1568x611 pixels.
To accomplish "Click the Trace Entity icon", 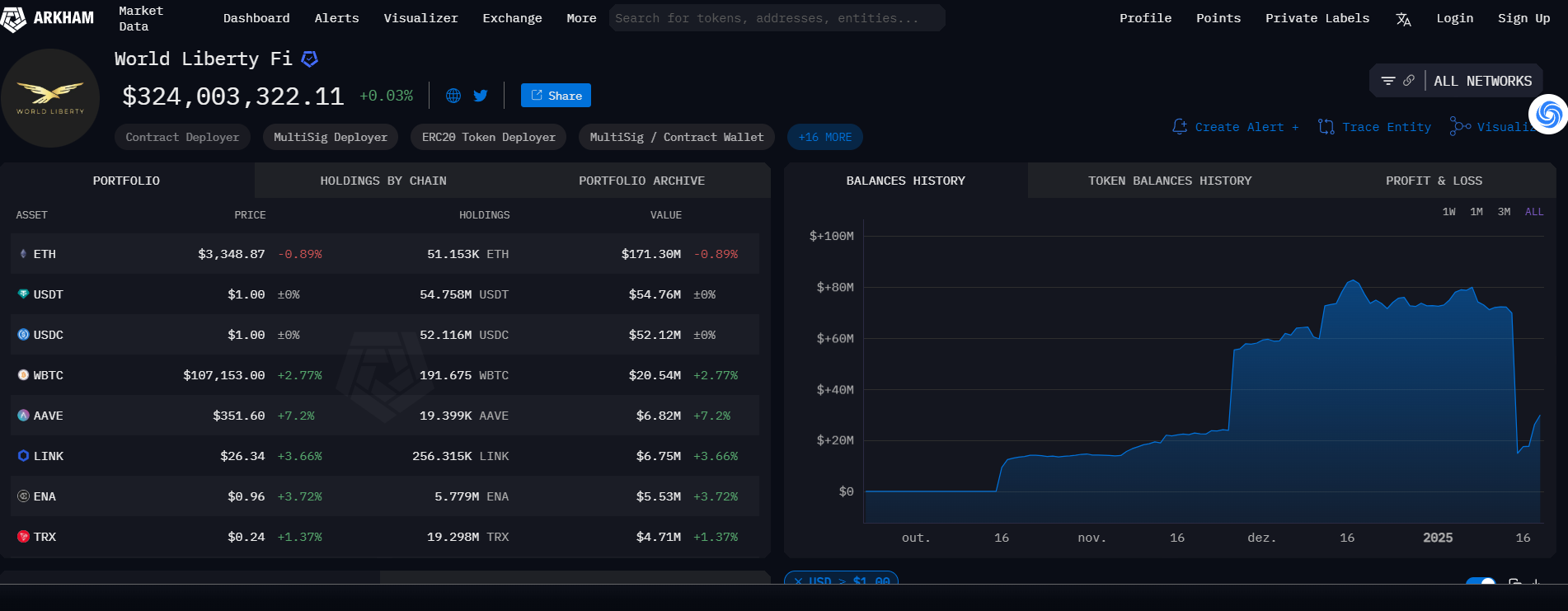I will coord(1326,127).
